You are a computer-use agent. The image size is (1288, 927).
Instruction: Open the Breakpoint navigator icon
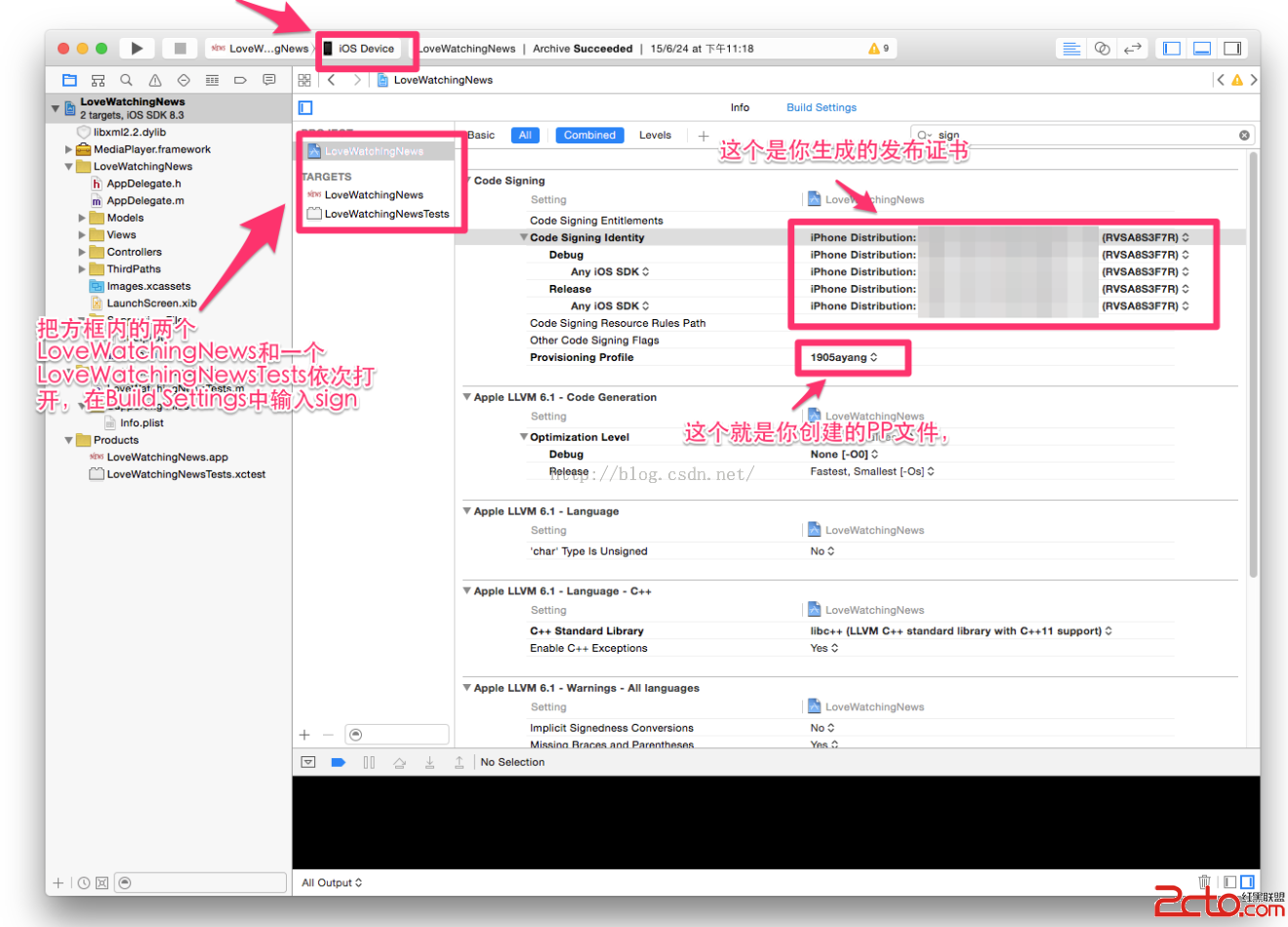pos(240,80)
